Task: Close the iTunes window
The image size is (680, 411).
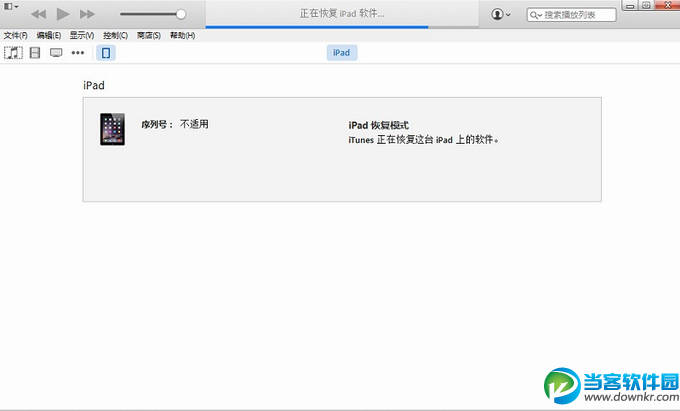Action: [667, 5]
